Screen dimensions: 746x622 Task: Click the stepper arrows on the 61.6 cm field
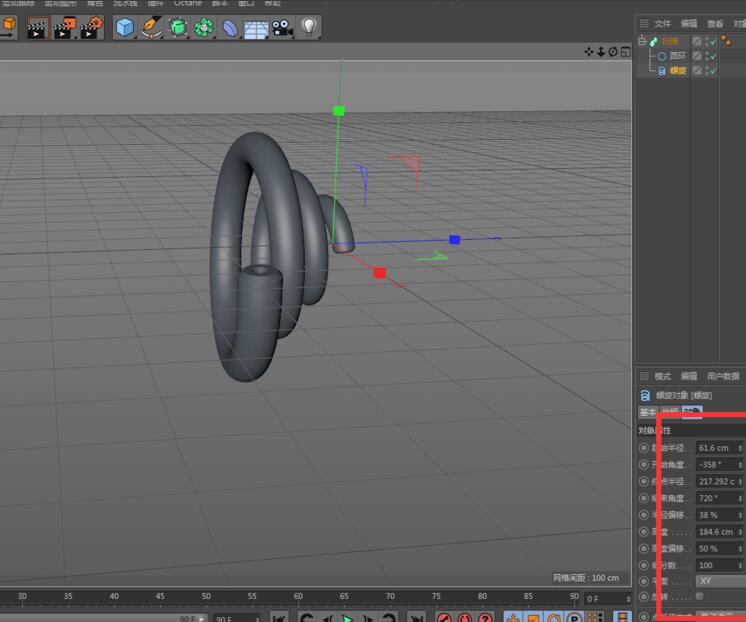741,448
